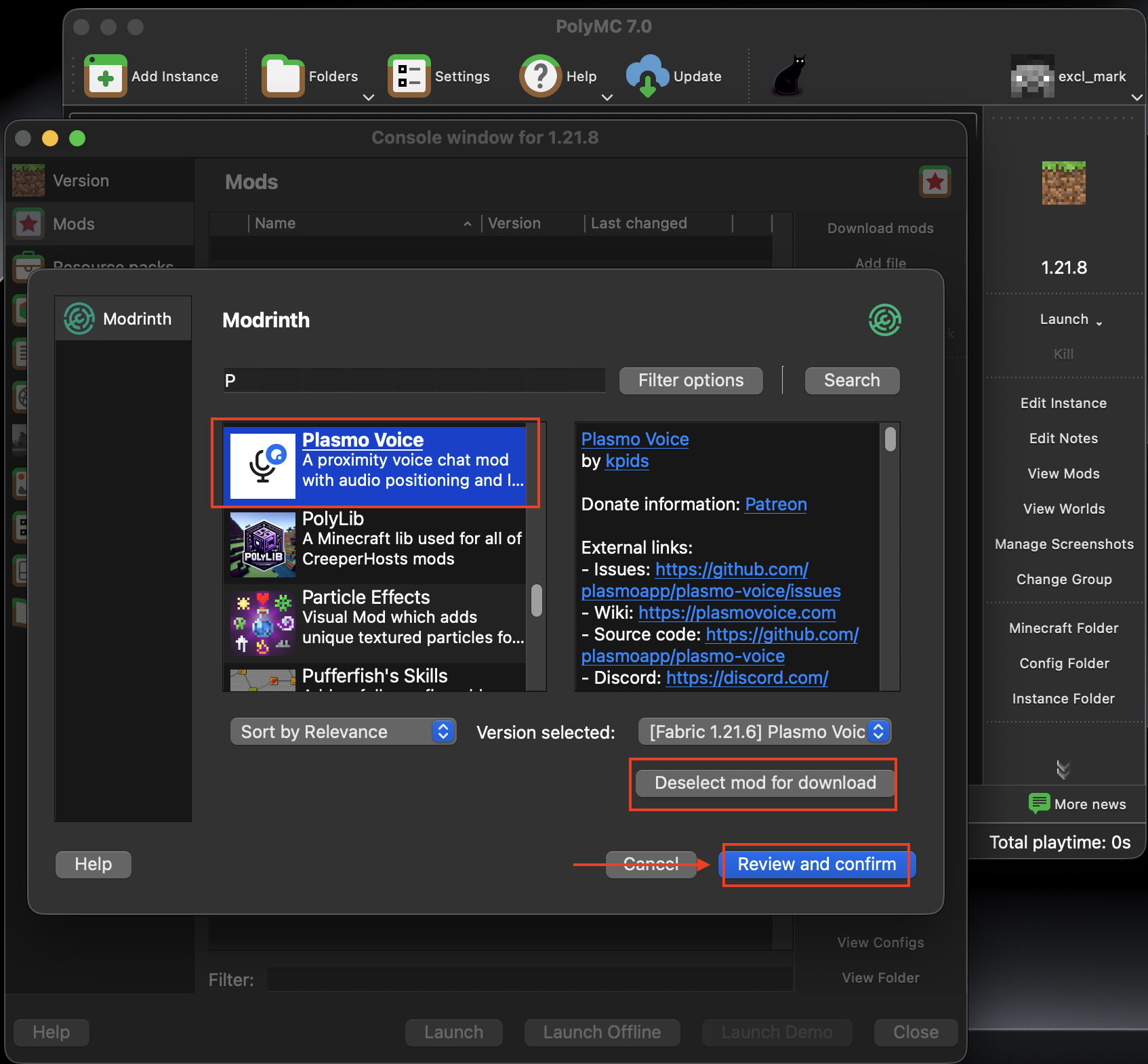1148x1064 pixels.
Task: Click the Review and confirm button
Action: (816, 864)
